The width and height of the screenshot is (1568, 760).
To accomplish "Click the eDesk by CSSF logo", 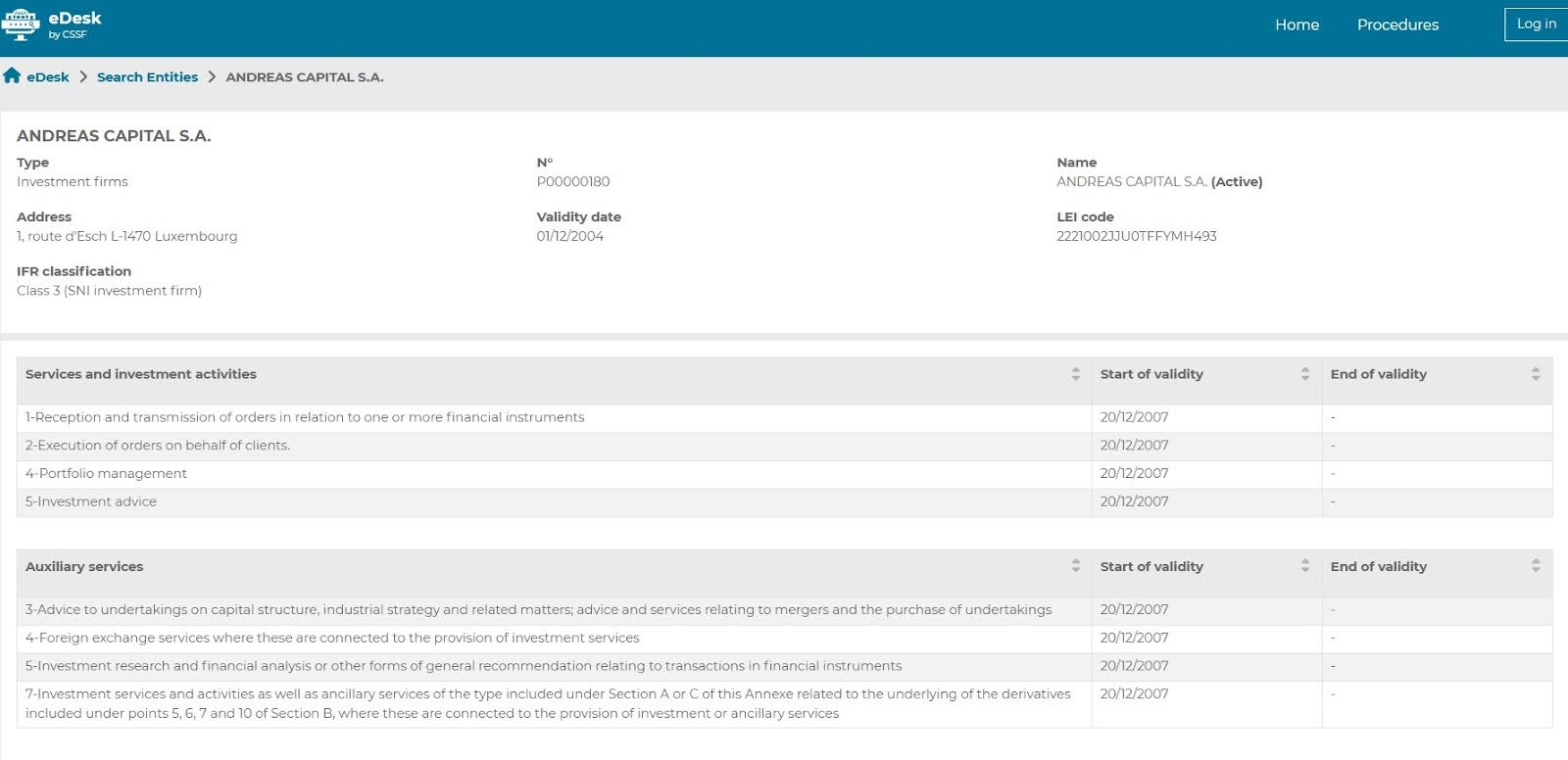I will pyautogui.click(x=52, y=24).
